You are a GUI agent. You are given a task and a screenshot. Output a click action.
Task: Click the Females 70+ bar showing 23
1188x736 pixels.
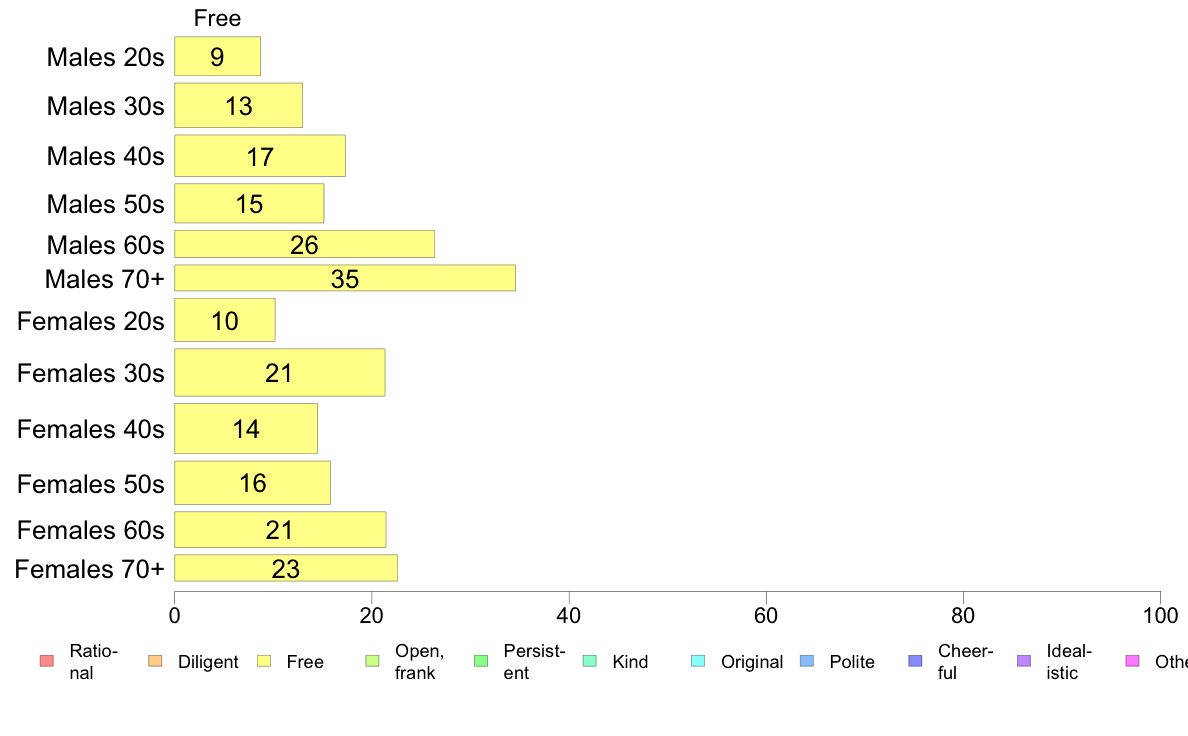[x=286, y=568]
